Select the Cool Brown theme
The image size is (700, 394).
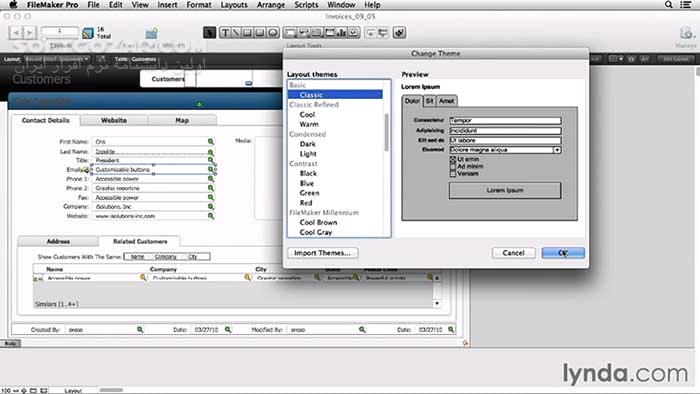click(318, 223)
